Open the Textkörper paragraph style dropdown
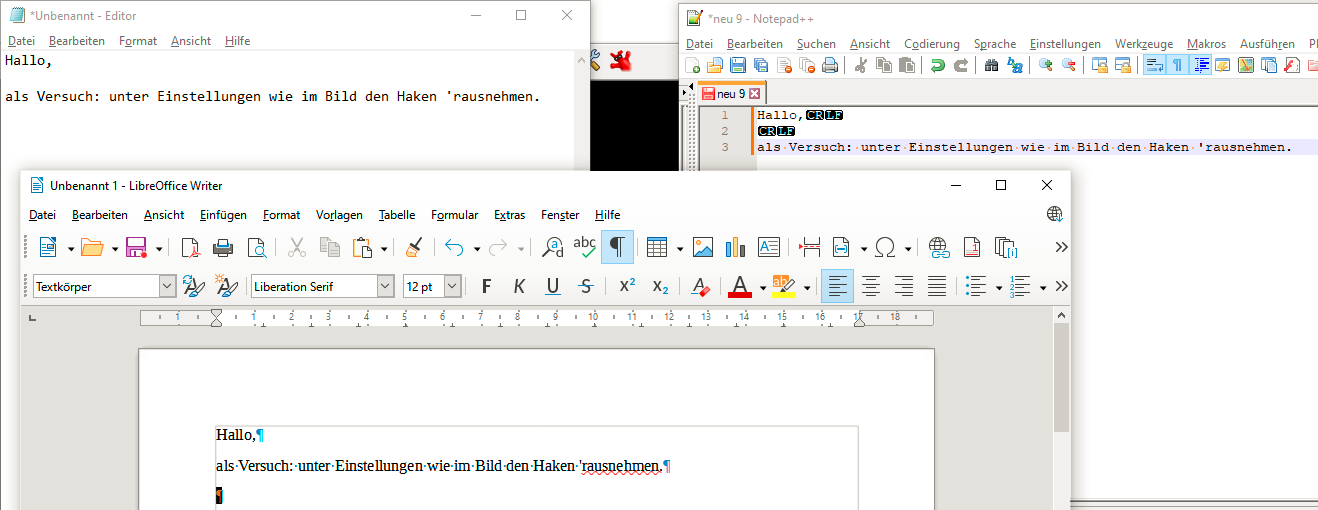The width and height of the screenshot is (1318, 510). point(167,286)
